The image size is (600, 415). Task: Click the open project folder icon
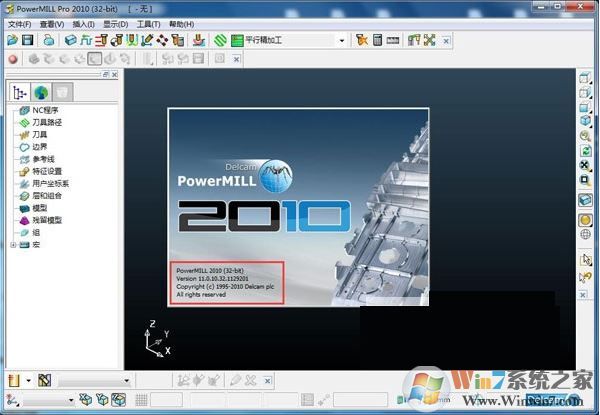[x=12, y=40]
